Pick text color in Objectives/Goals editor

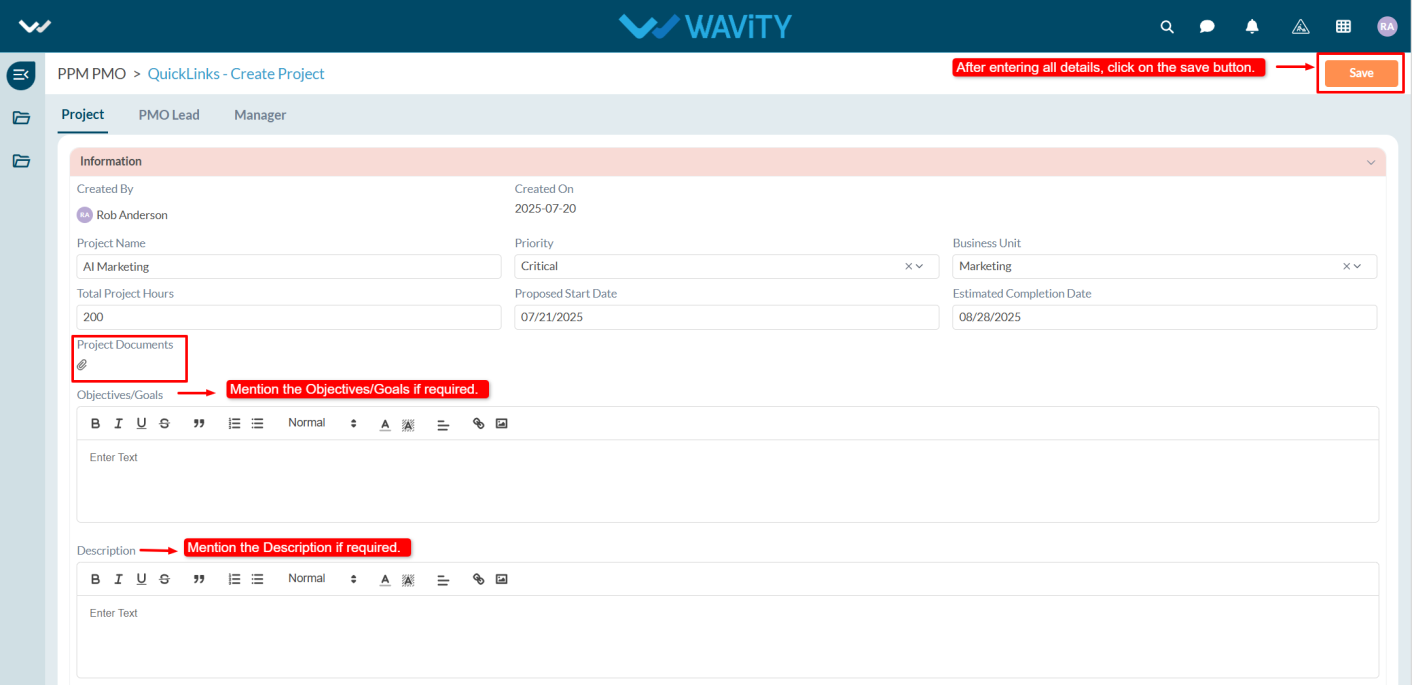coord(385,424)
